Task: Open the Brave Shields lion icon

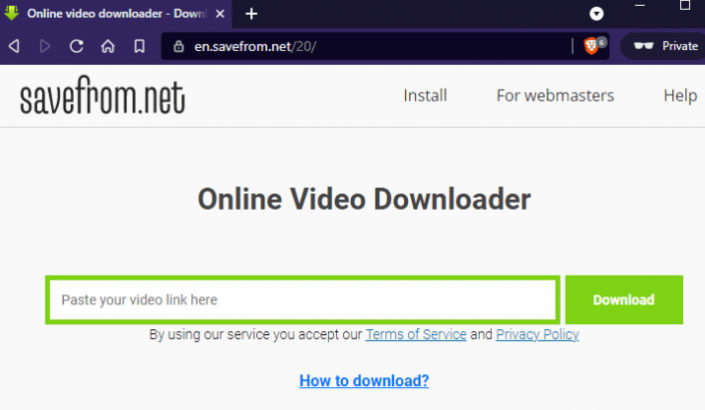Action: [x=591, y=46]
